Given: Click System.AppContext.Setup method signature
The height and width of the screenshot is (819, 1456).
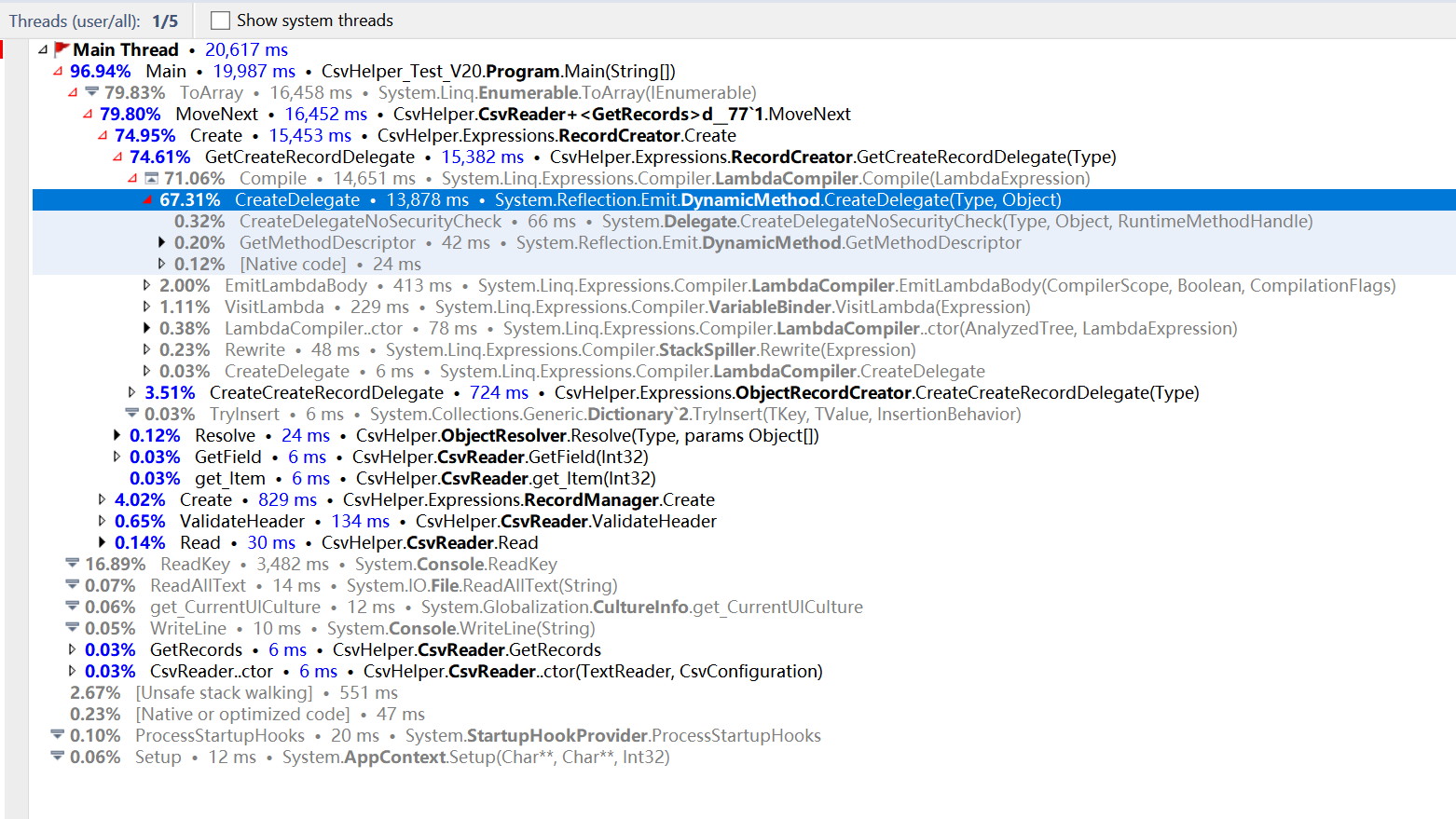Looking at the screenshot, I should pos(476,757).
